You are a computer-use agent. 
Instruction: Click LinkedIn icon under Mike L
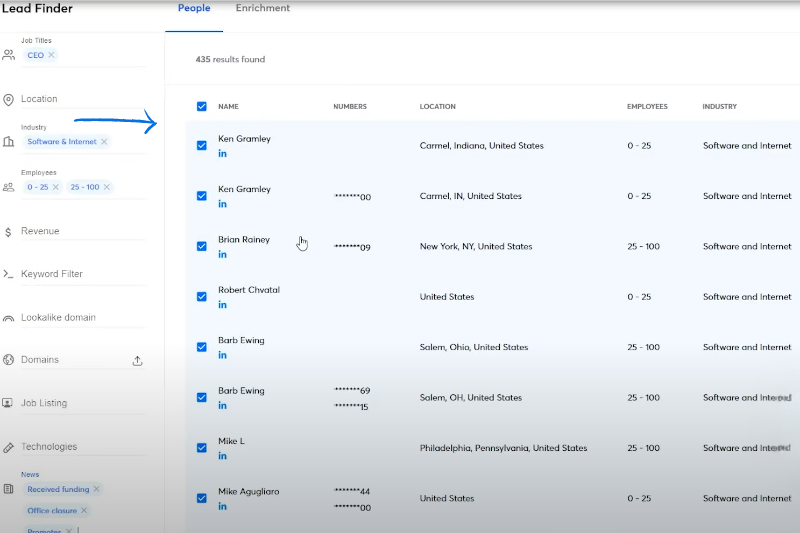pos(223,456)
